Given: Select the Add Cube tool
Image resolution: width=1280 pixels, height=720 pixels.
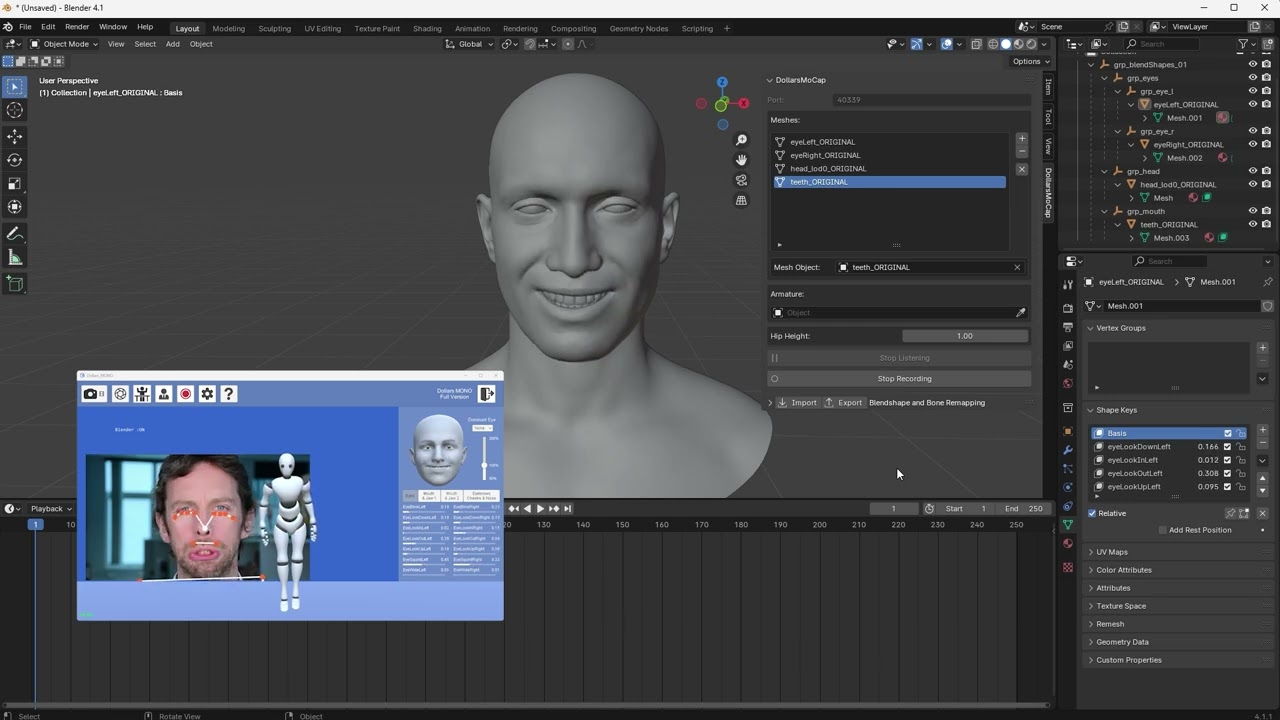Looking at the screenshot, I should point(14,284).
